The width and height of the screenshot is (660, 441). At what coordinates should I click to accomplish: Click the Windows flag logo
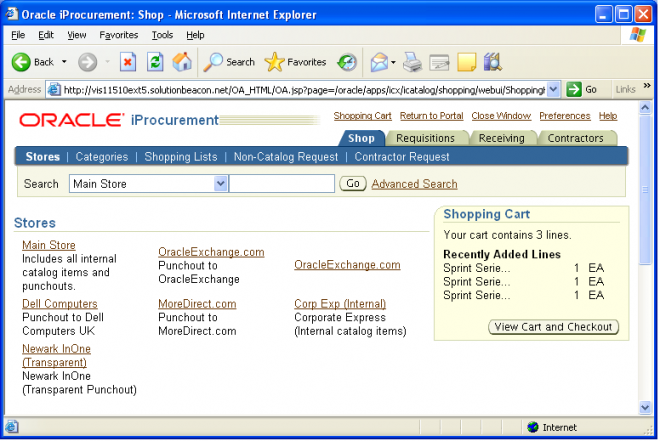tap(637, 35)
